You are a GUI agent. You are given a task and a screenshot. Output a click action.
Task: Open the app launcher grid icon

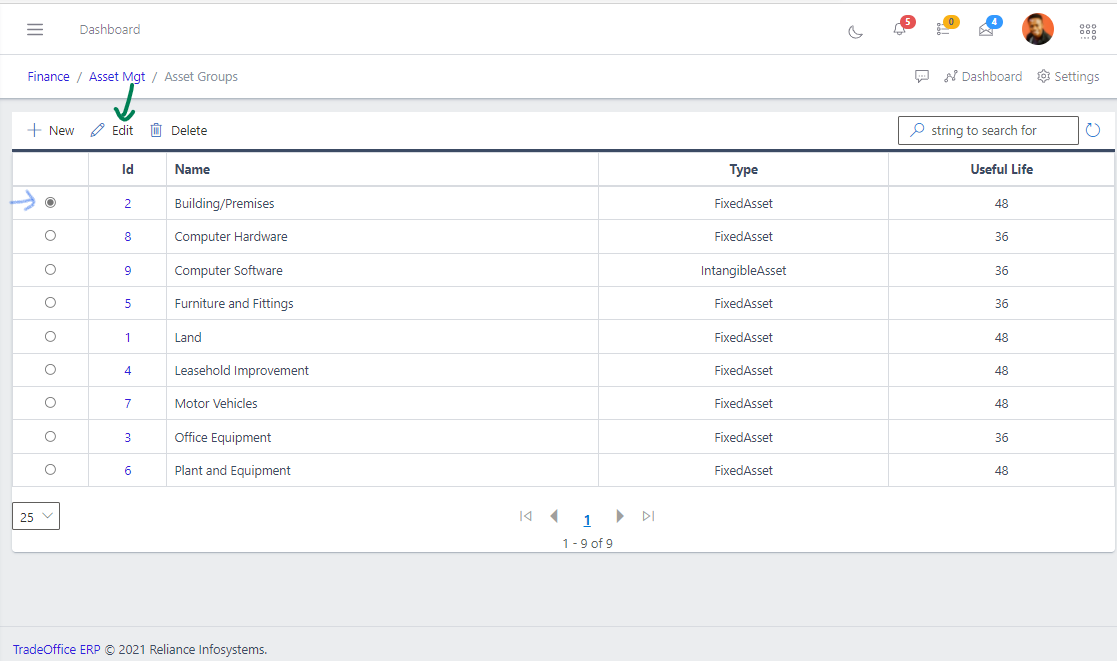pos(1087,31)
